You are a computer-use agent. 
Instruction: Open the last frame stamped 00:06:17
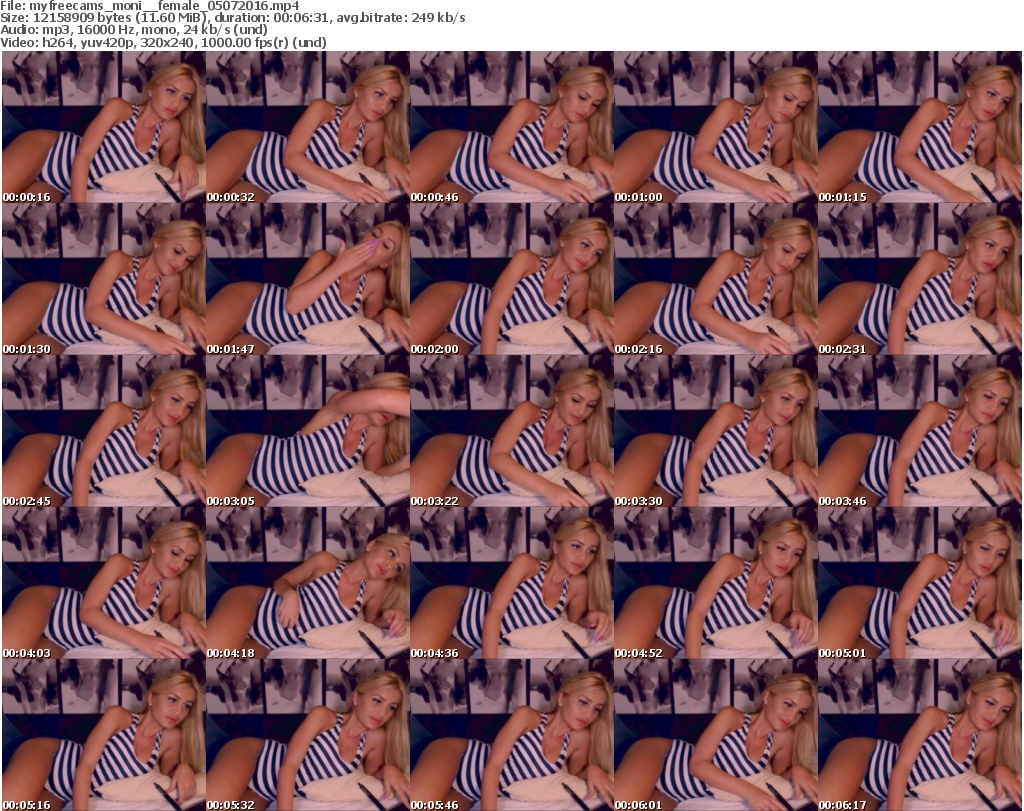click(920, 735)
